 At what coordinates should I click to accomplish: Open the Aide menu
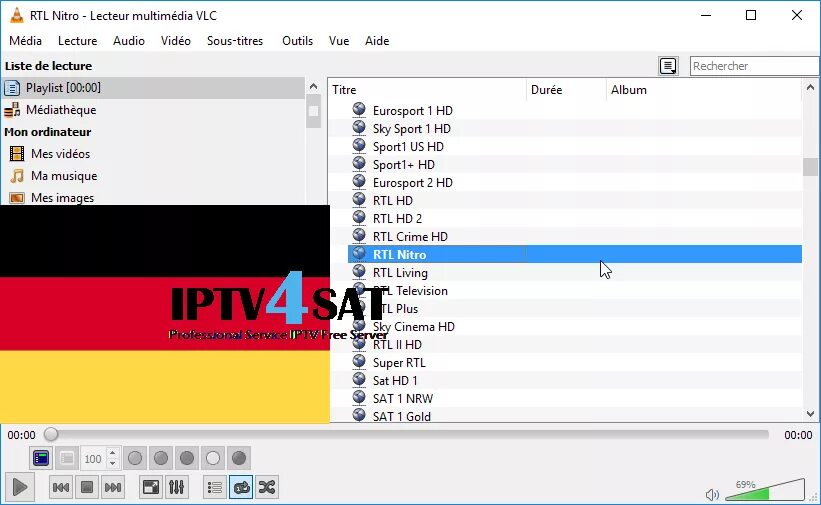click(x=377, y=41)
